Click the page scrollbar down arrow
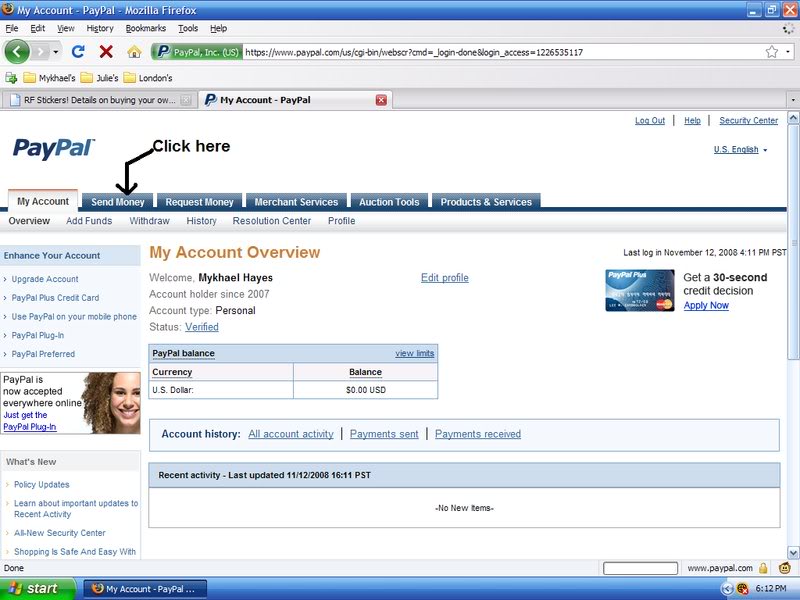The height and width of the screenshot is (600, 800). point(793,553)
